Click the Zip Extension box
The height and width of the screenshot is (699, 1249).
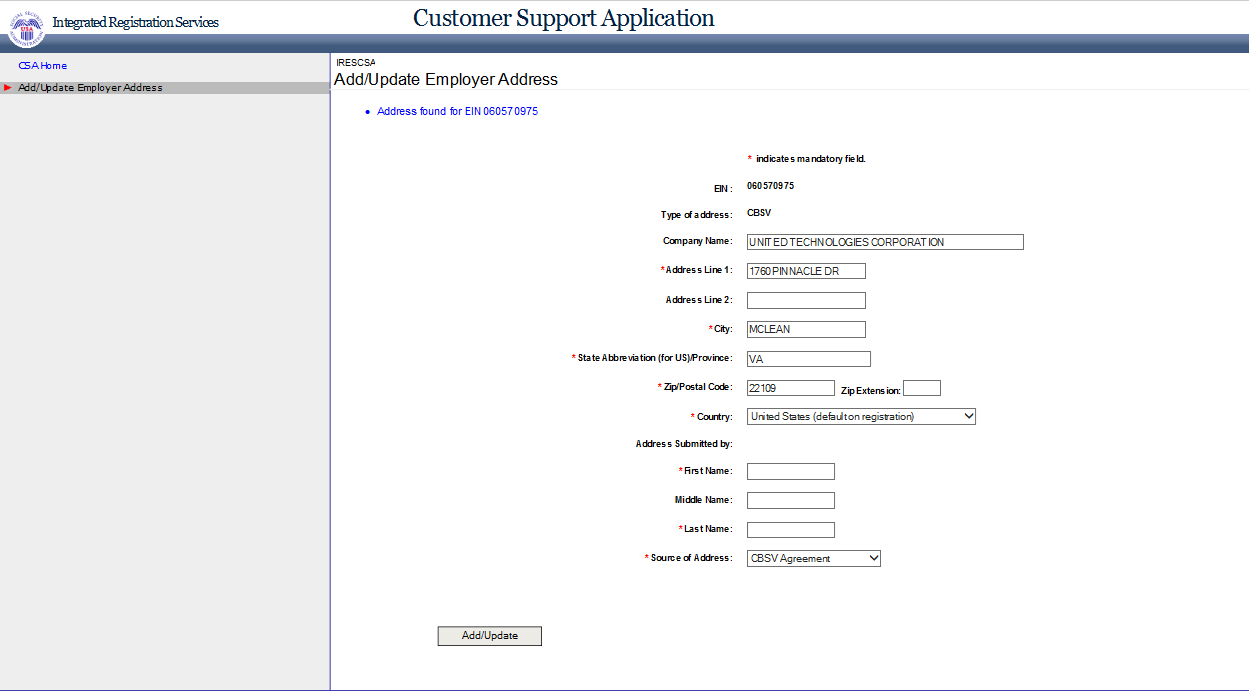pyautogui.click(x=921, y=388)
